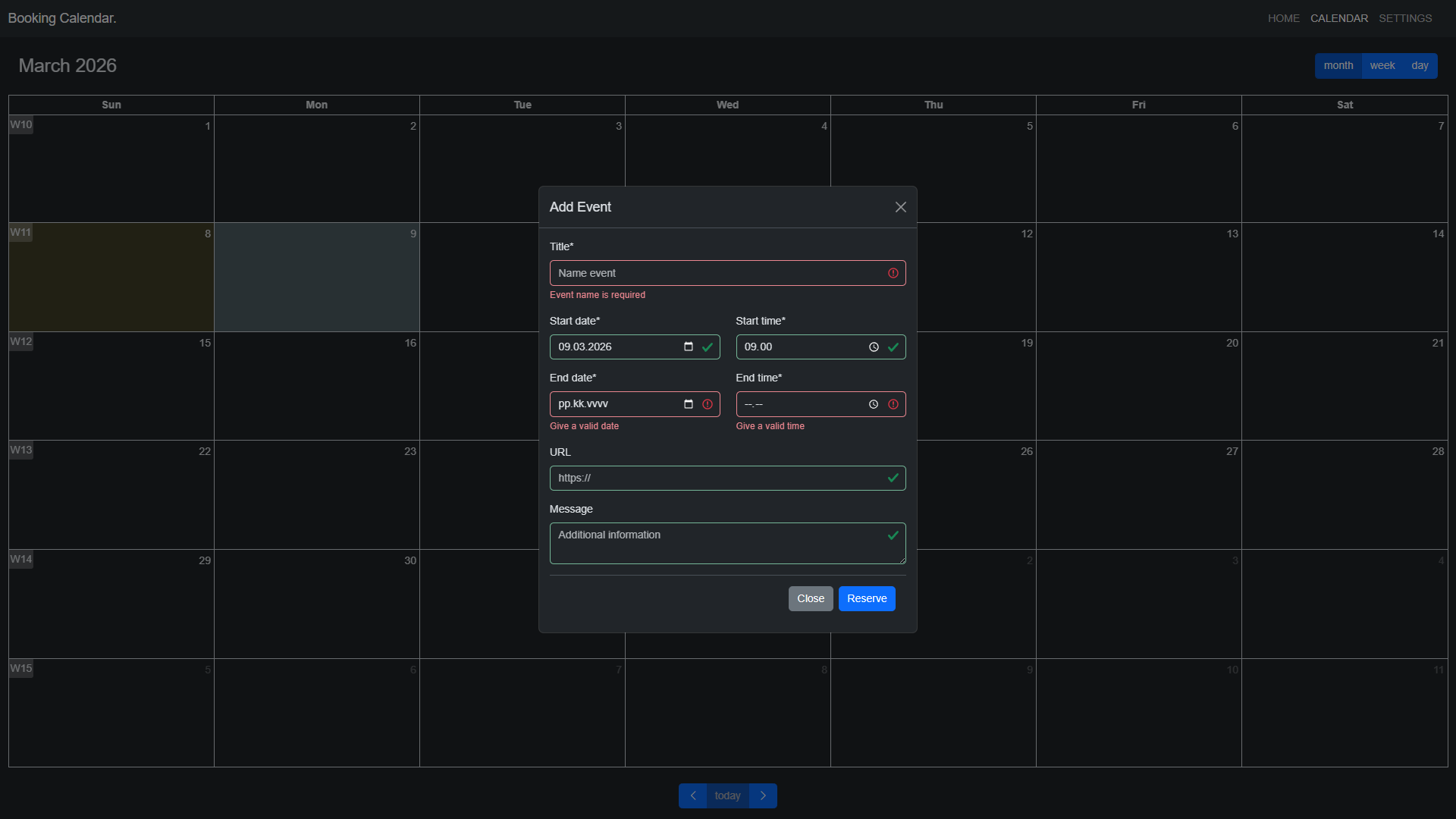Viewport: 1456px width, 819px height.
Task: Go to previous month with left chevron
Action: click(692, 795)
